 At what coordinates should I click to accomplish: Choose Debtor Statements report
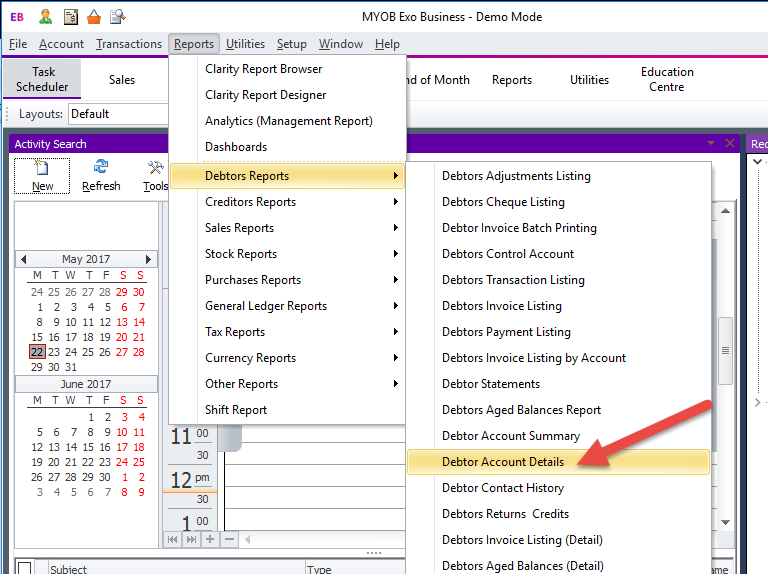tap(558, 383)
